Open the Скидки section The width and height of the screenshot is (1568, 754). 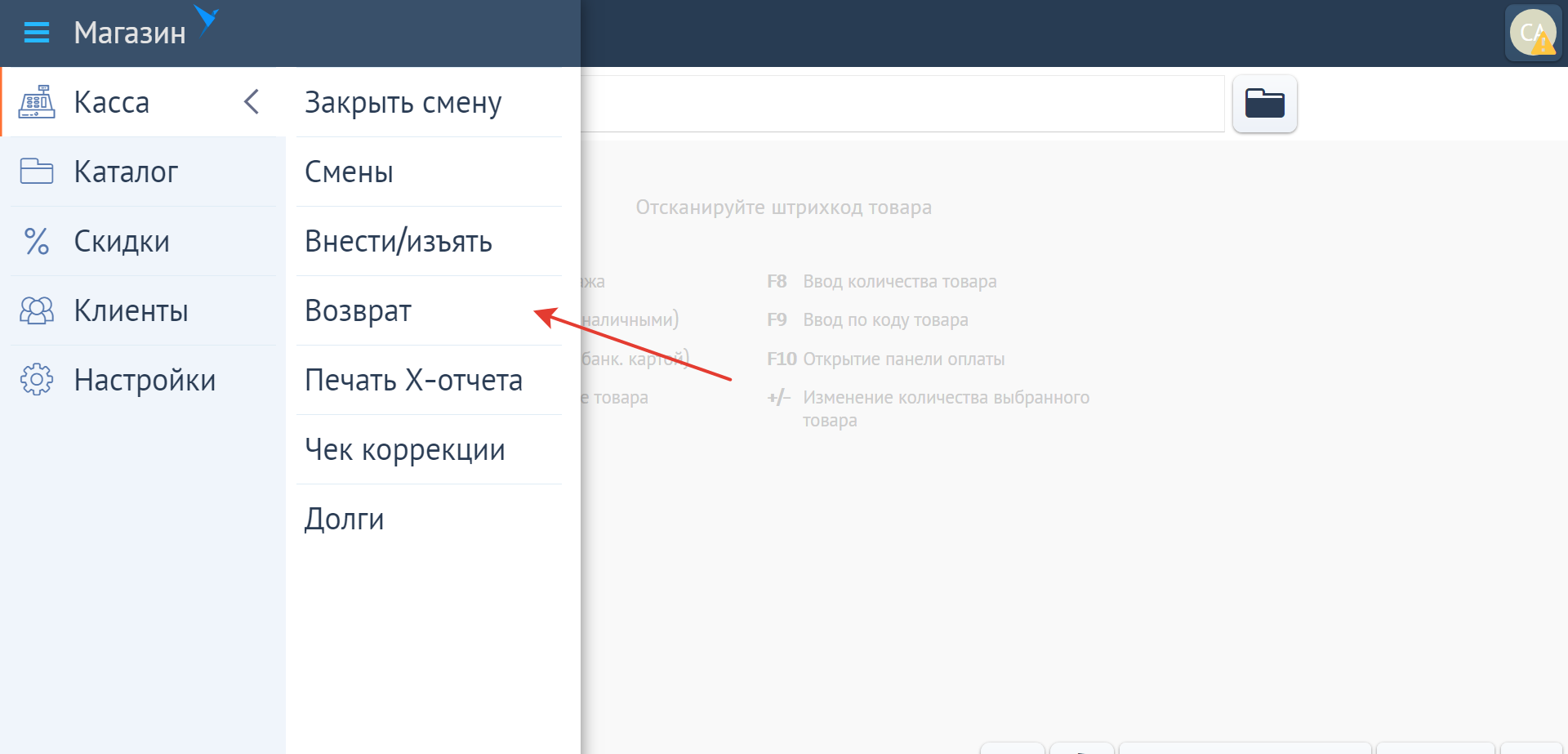(122, 241)
